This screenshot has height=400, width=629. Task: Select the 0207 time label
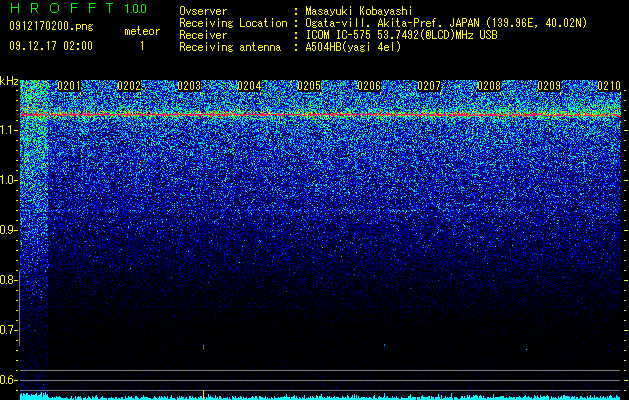pyautogui.click(x=429, y=86)
